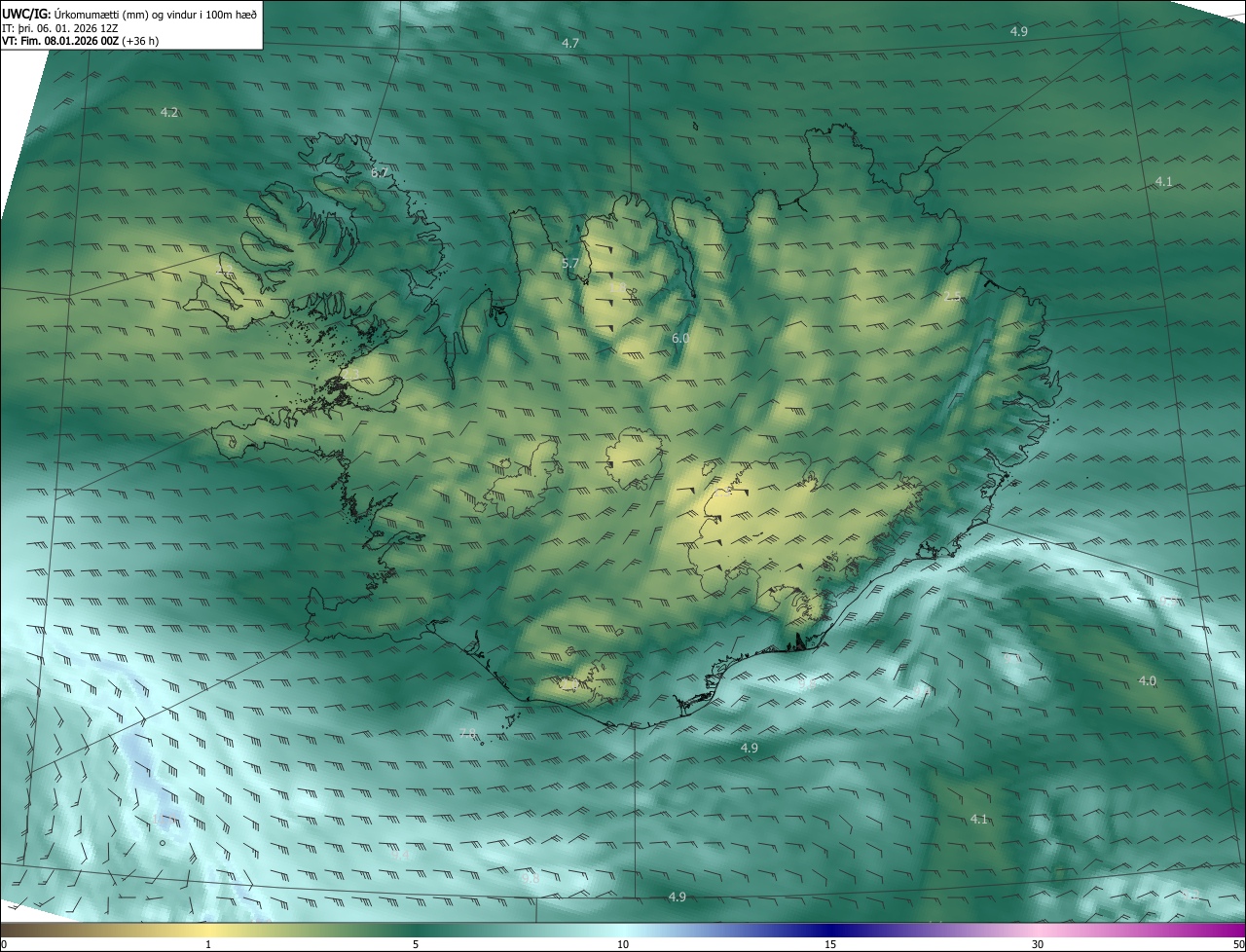1246x952 pixels.
Task: Click the 6.7 value over the Westfjords
Action: tap(380, 173)
